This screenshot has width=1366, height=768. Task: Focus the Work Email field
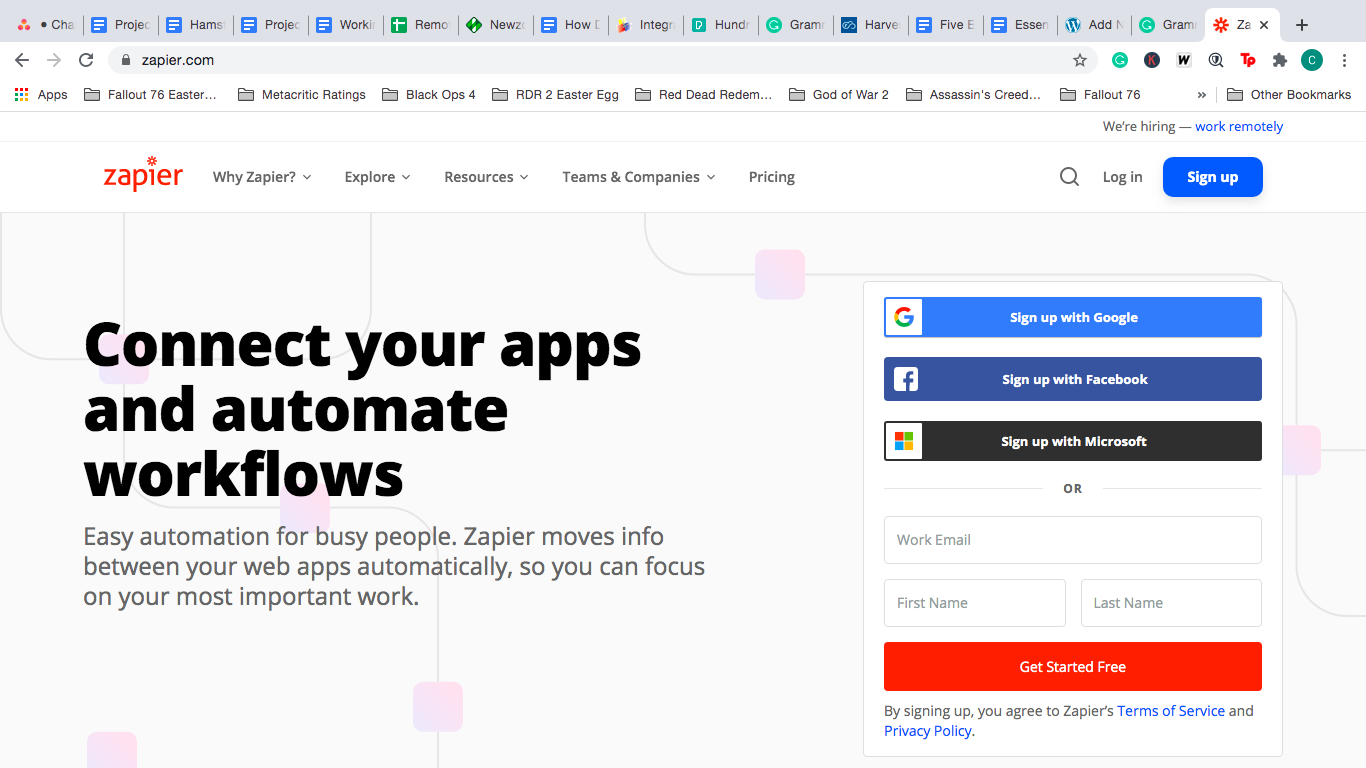pyautogui.click(x=1073, y=540)
